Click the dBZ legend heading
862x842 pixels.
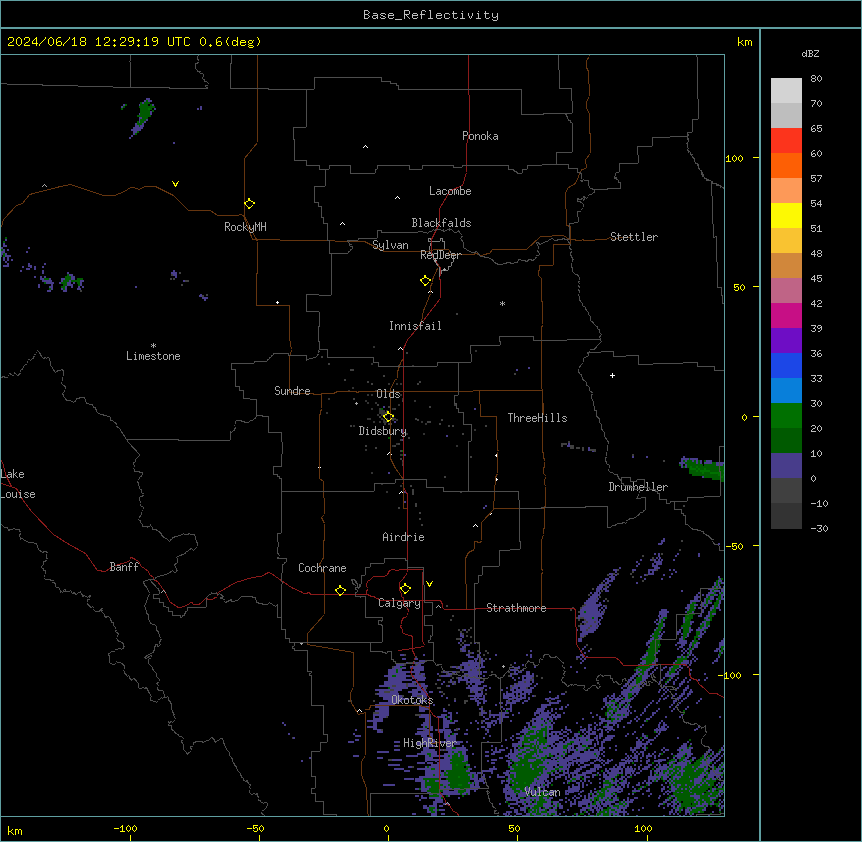[810, 53]
